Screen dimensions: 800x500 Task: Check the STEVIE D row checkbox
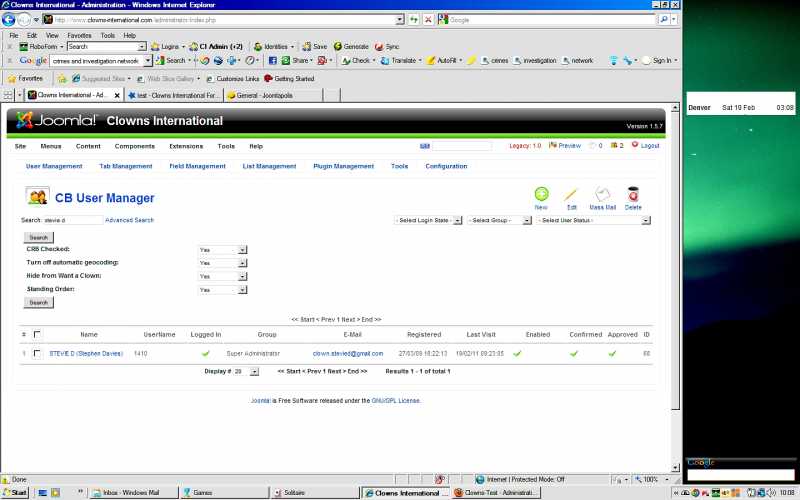37,354
